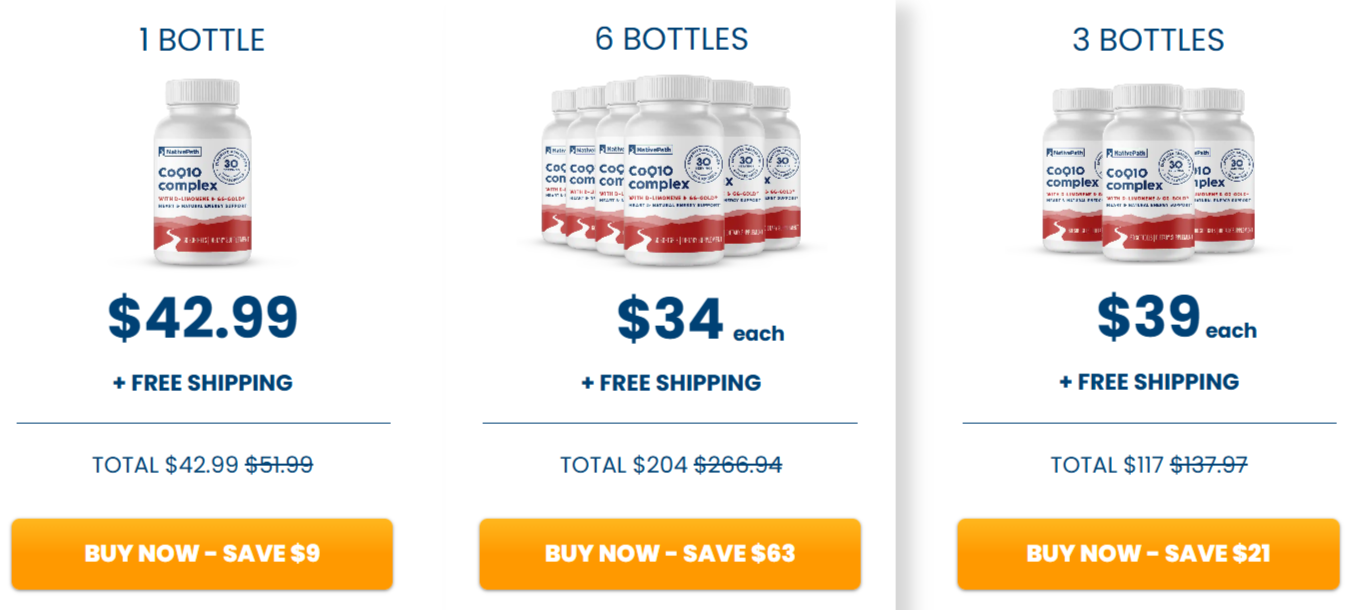Select the 1 BOTTLE heading
1348x610 pixels.
(x=202, y=40)
